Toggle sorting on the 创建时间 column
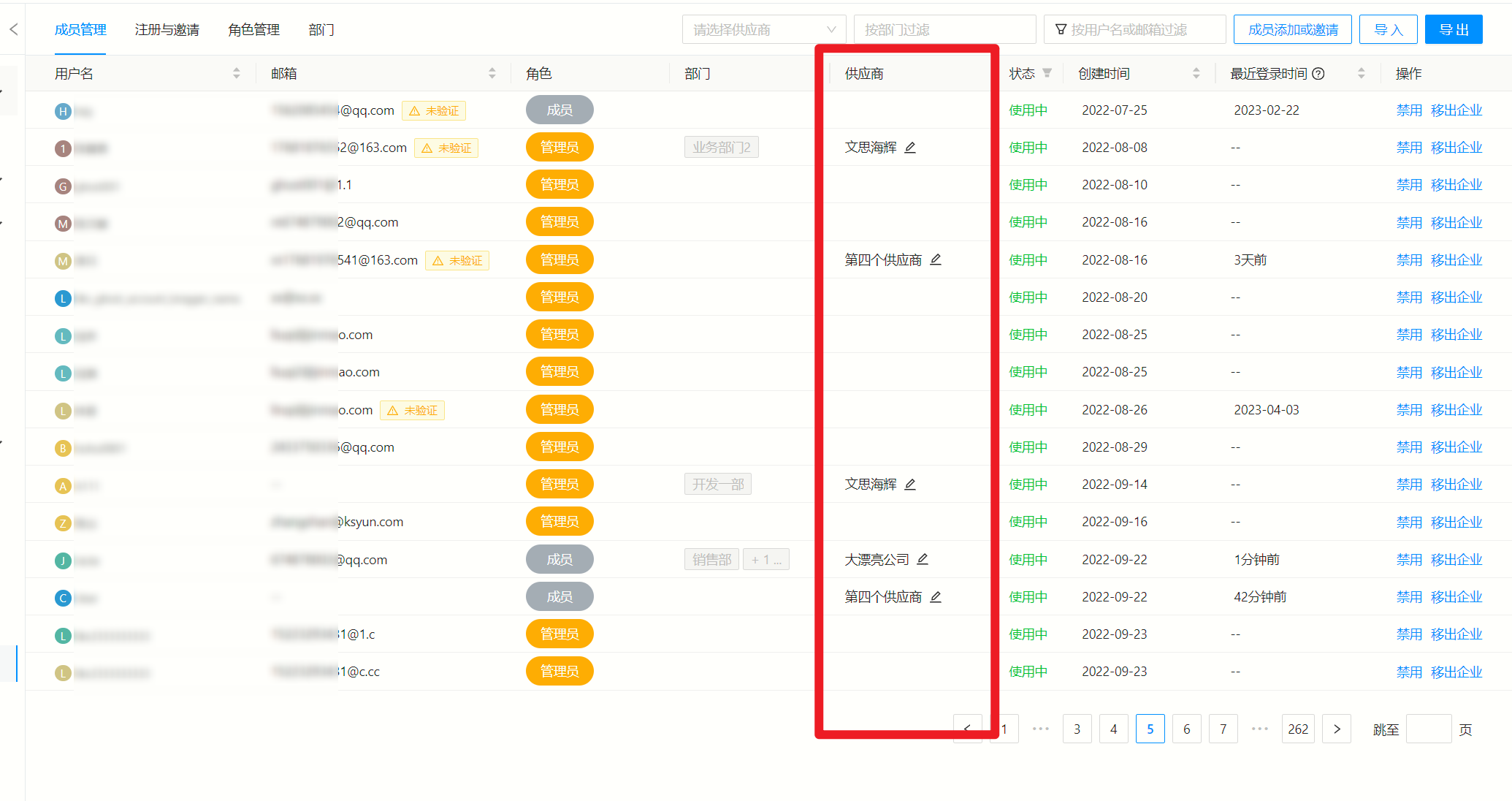Image resolution: width=1512 pixels, height=801 pixels. pyautogui.click(x=1196, y=73)
